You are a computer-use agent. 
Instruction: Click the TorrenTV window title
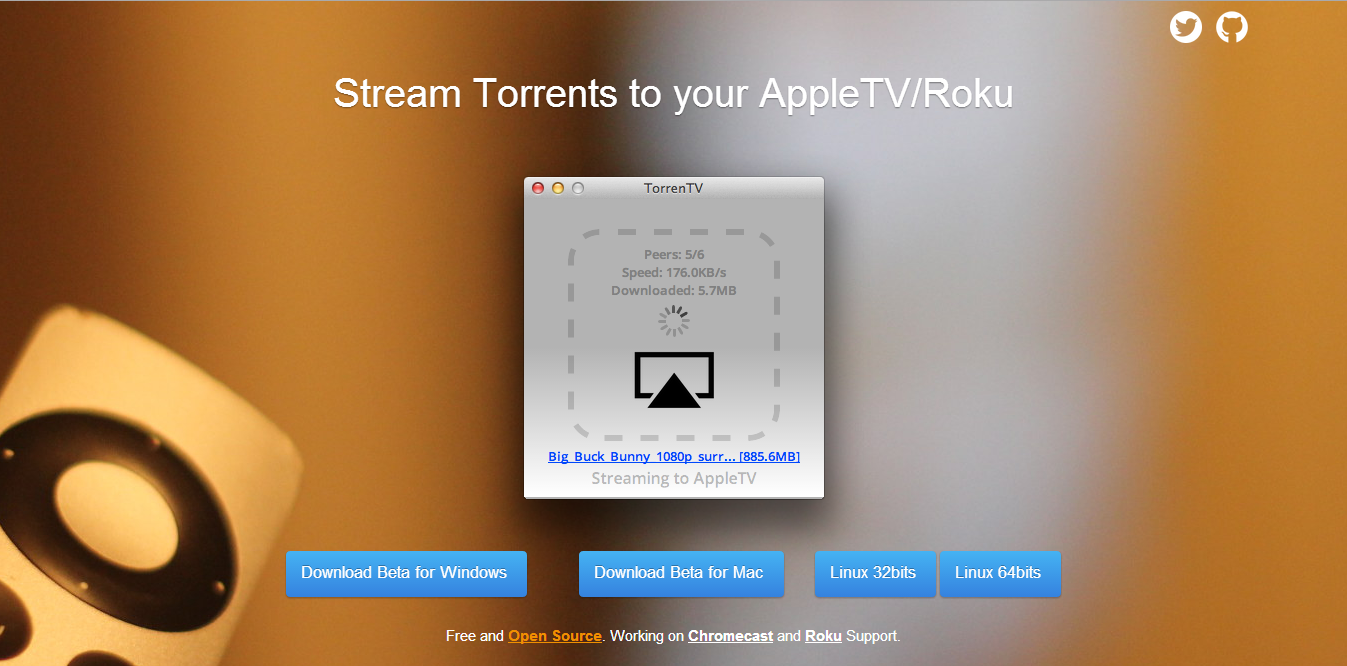(x=674, y=188)
